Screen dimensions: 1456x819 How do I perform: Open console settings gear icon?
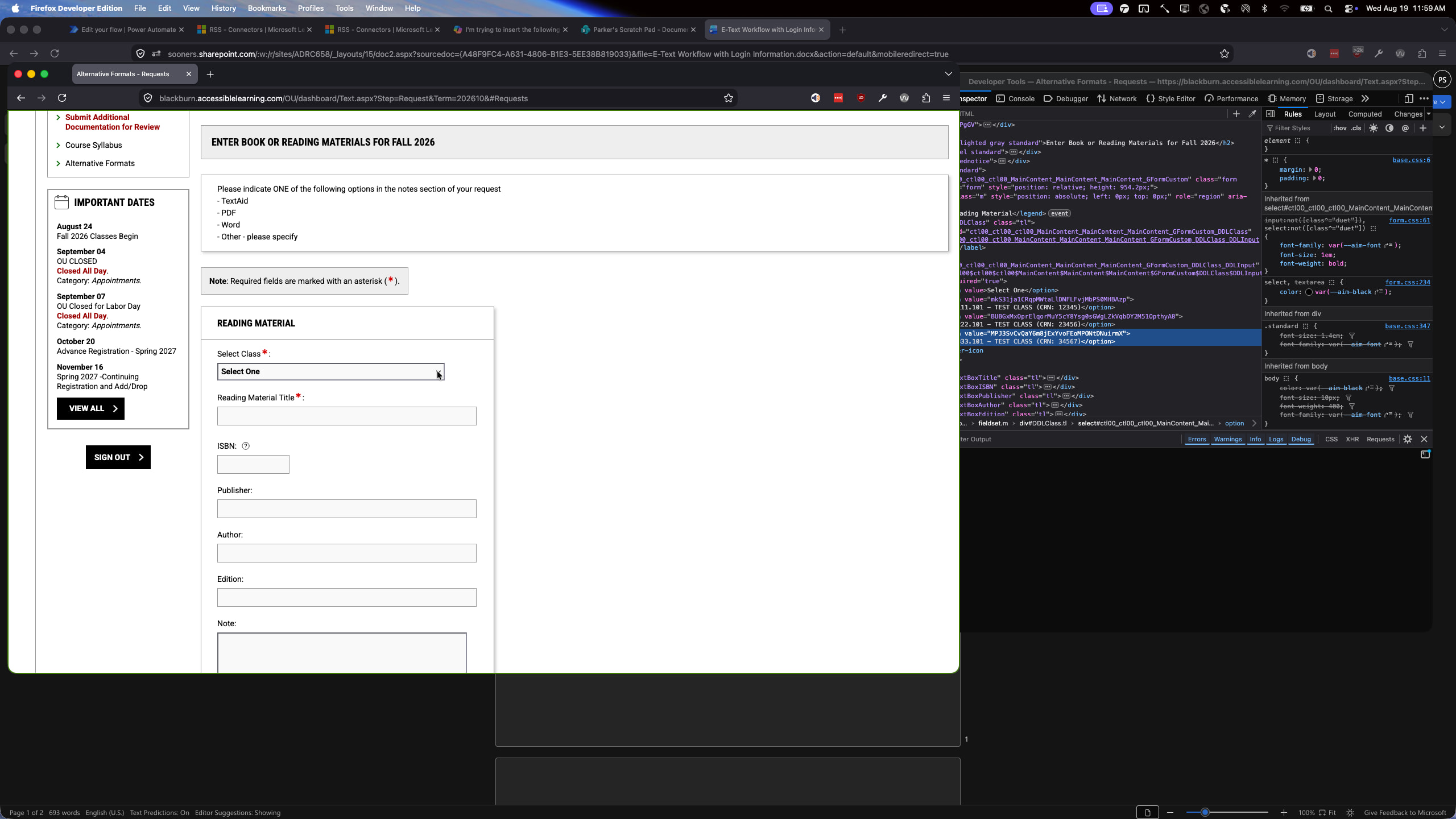click(x=1408, y=439)
